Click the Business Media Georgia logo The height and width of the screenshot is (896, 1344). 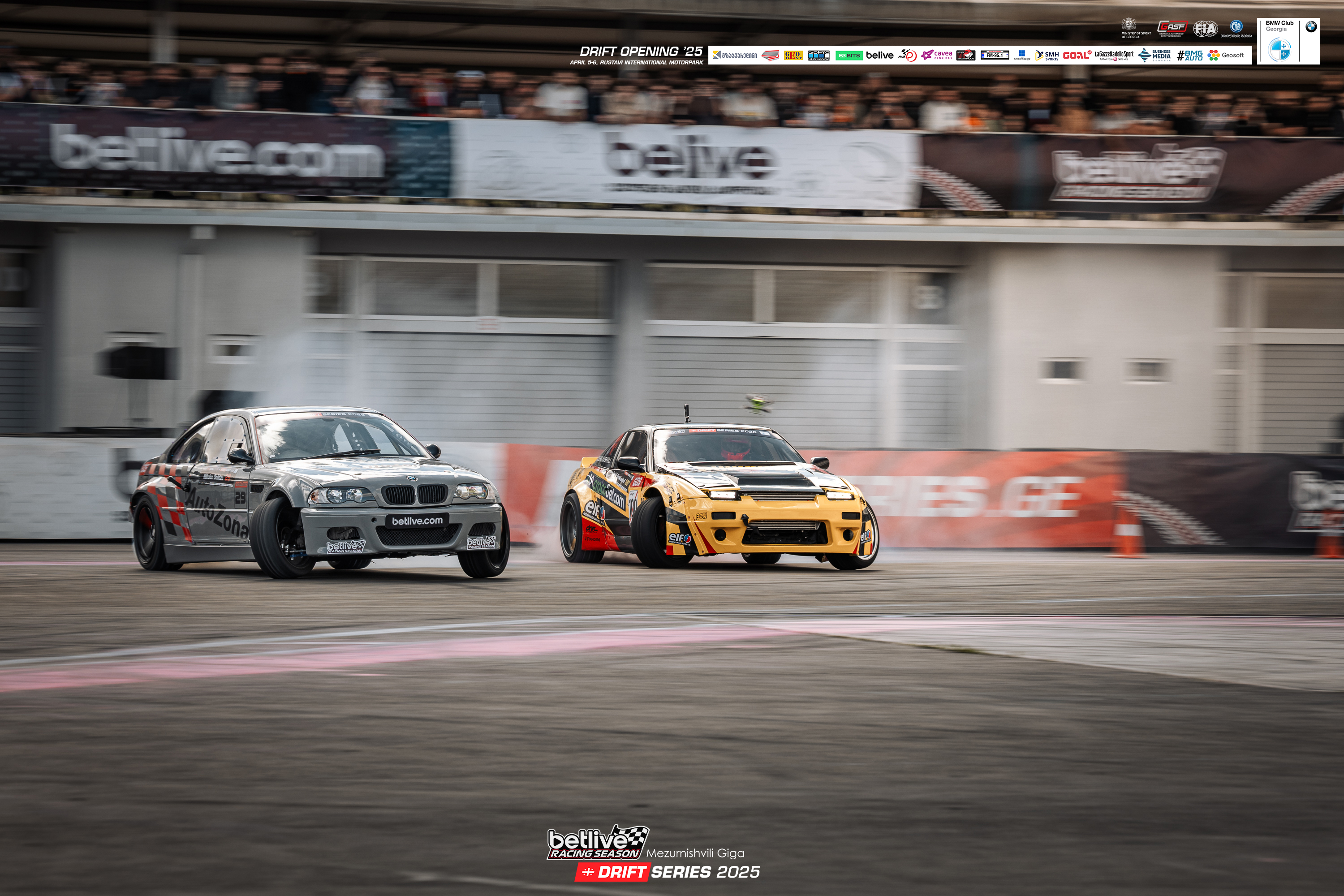click(x=1154, y=56)
